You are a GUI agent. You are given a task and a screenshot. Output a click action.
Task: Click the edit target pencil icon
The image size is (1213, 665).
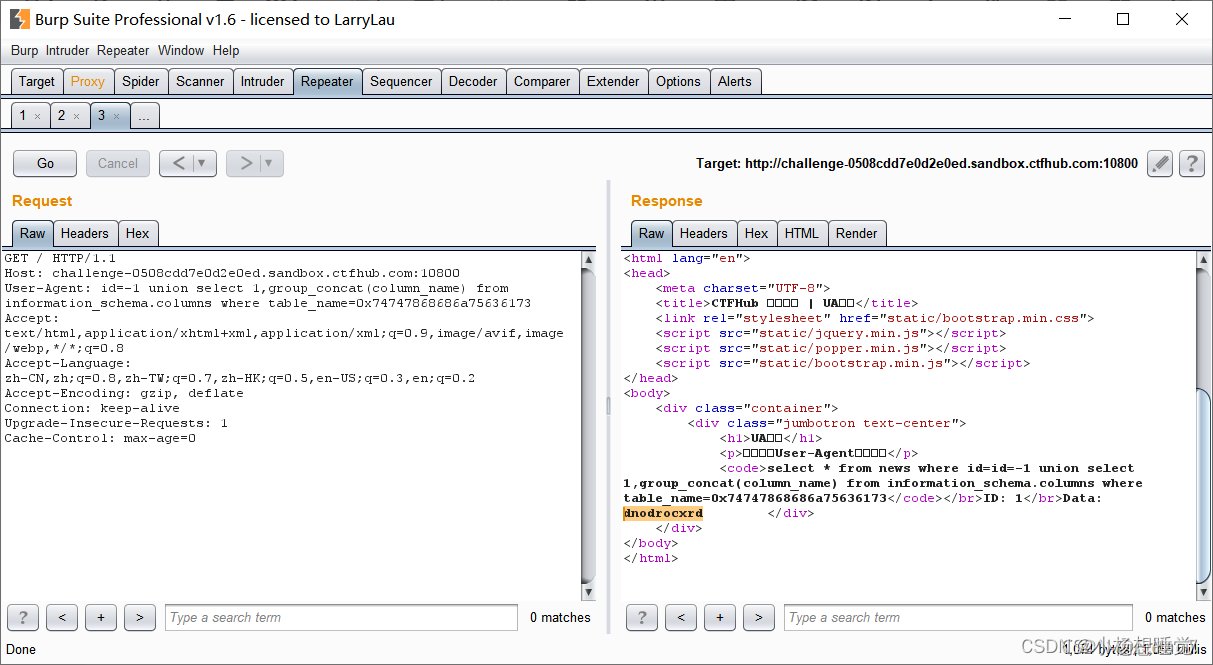(1159, 163)
